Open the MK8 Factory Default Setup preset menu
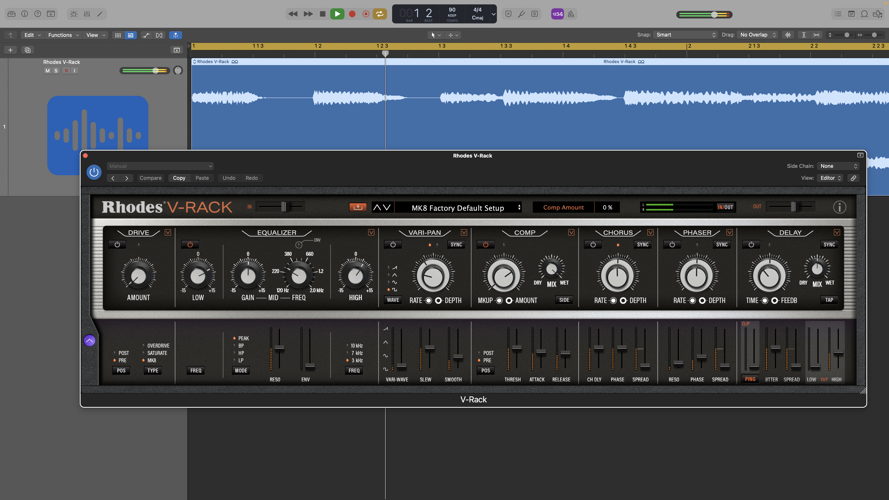This screenshot has height=500, width=889. 458,207
